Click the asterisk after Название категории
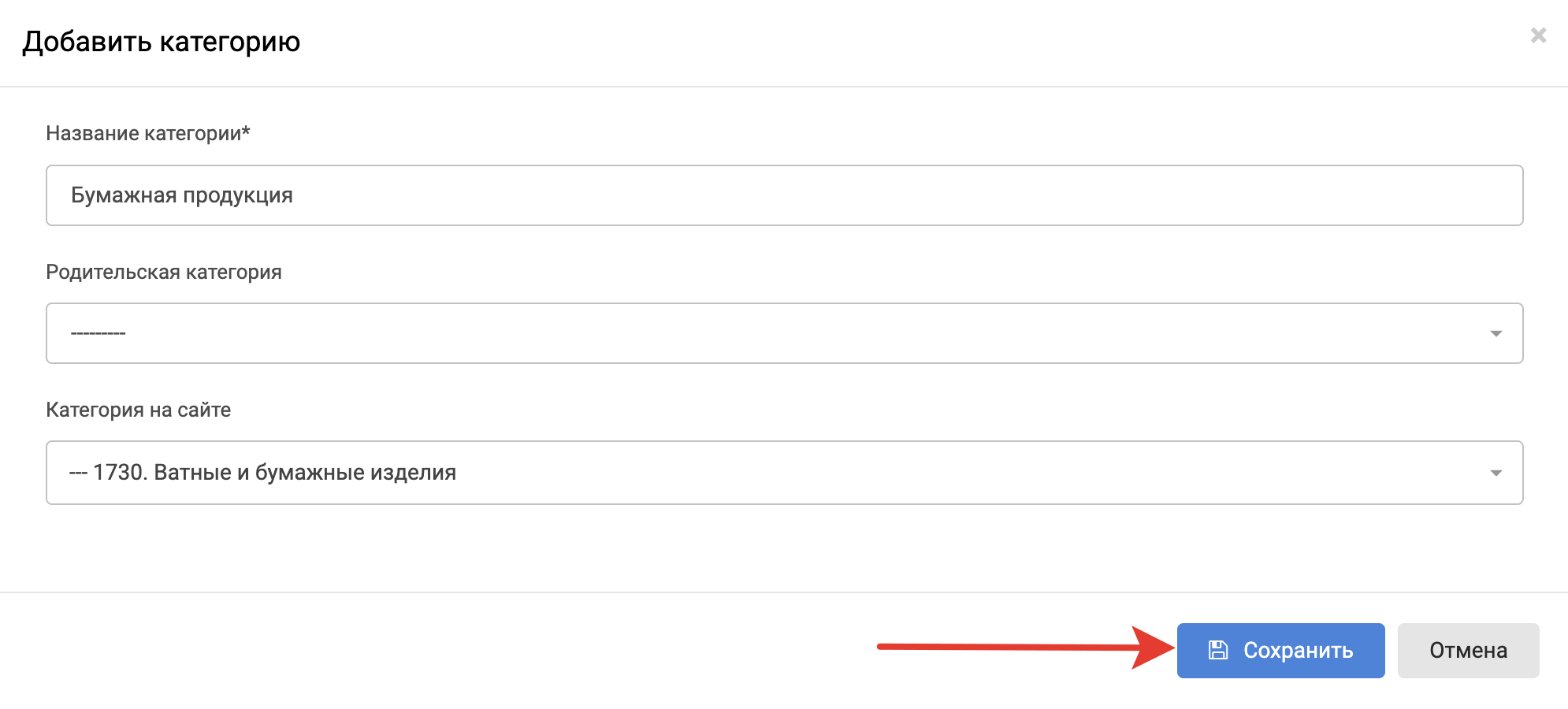Screen dimensions: 1568x709 [246, 130]
